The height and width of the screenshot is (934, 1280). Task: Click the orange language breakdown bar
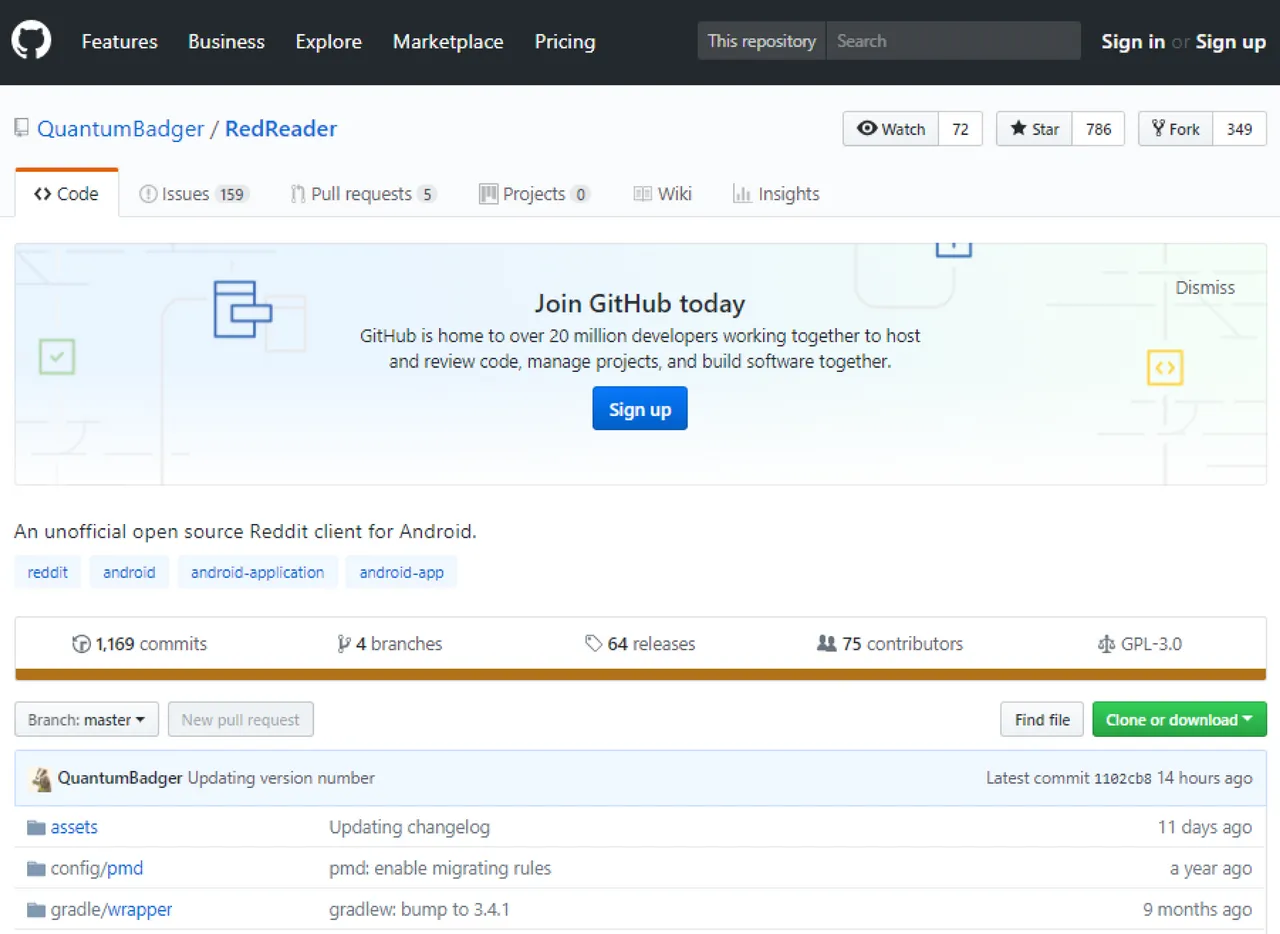pyautogui.click(x=640, y=675)
